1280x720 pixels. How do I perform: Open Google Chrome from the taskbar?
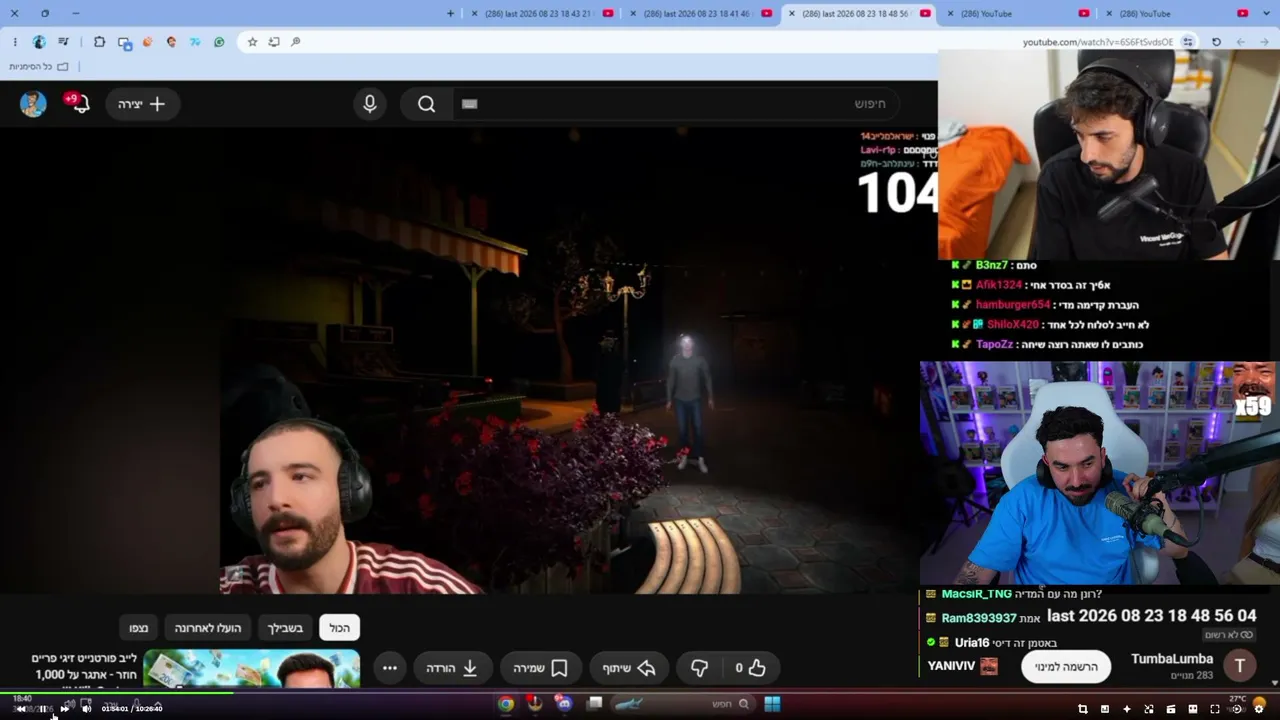[506, 704]
